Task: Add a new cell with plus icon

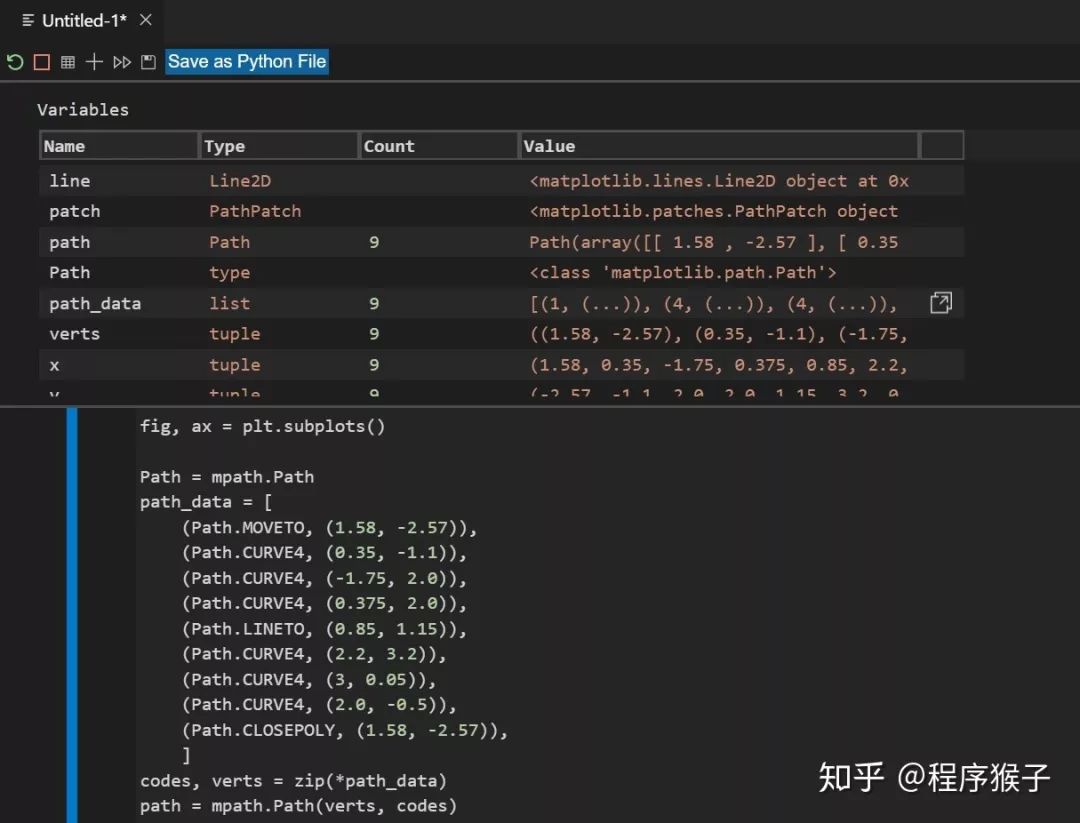Action: [94, 62]
